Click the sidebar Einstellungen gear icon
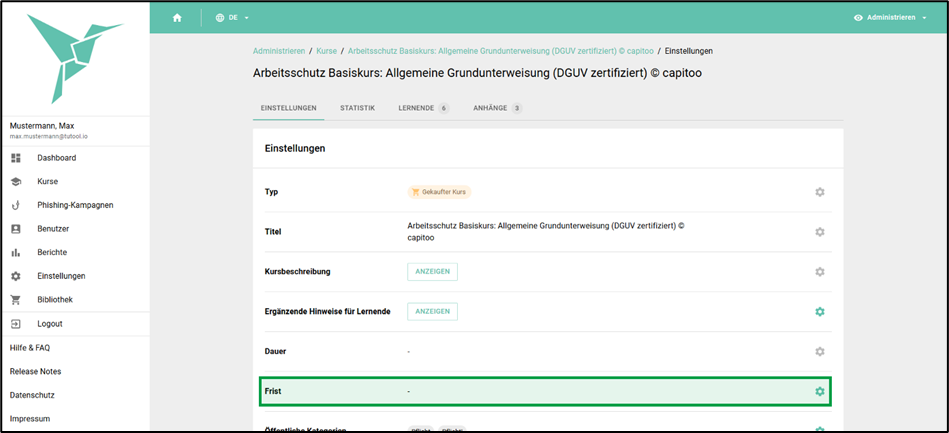 16,276
